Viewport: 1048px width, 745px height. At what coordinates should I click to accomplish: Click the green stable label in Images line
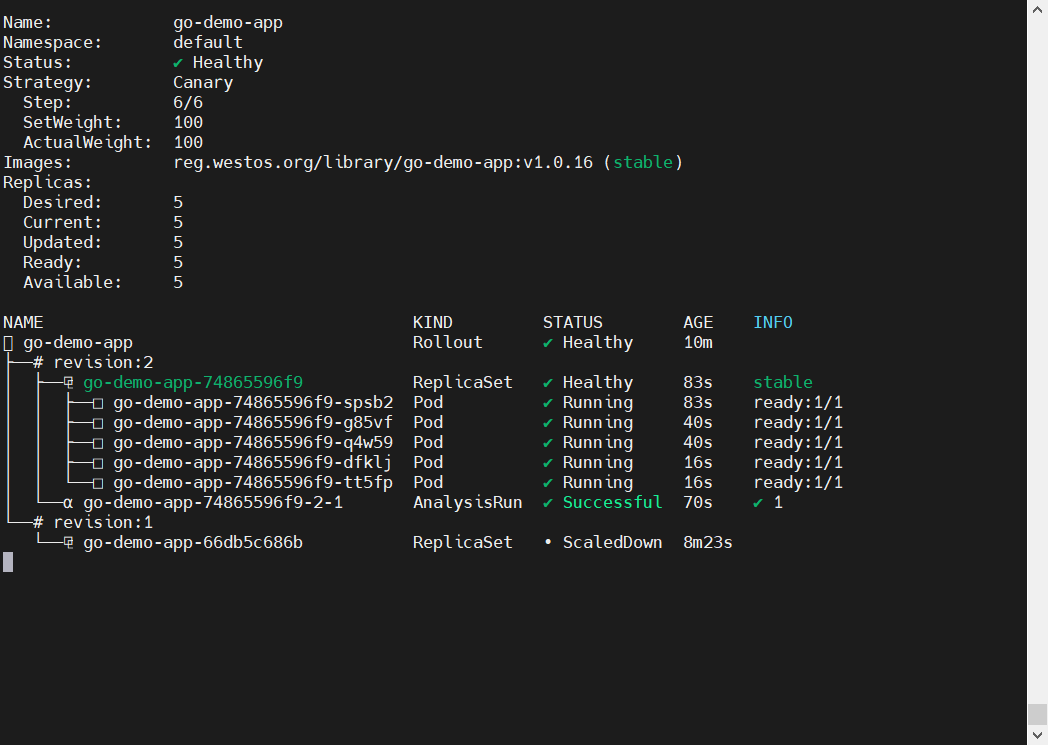pyautogui.click(x=642, y=163)
